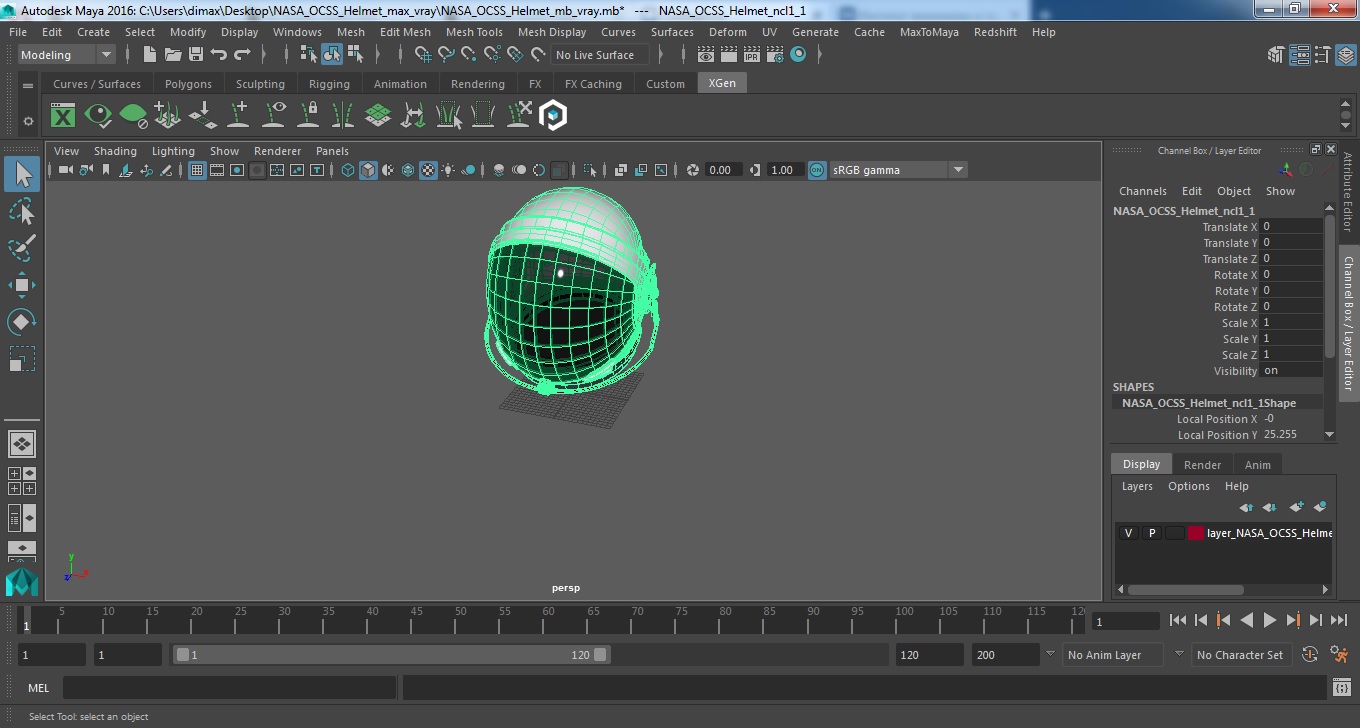Open XGen window shelf icon
This screenshot has width=1360, height=728.
click(x=63, y=116)
